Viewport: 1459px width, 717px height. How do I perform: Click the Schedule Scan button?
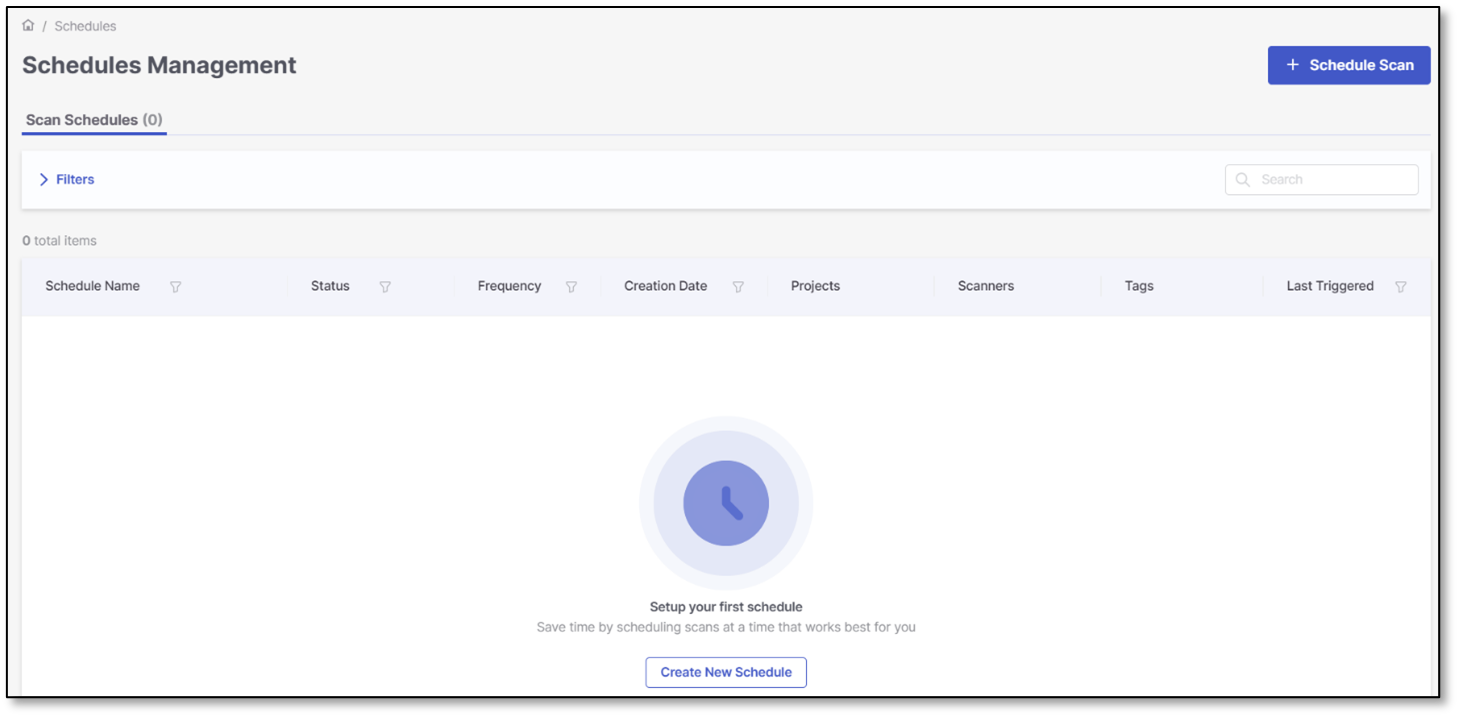(1348, 65)
